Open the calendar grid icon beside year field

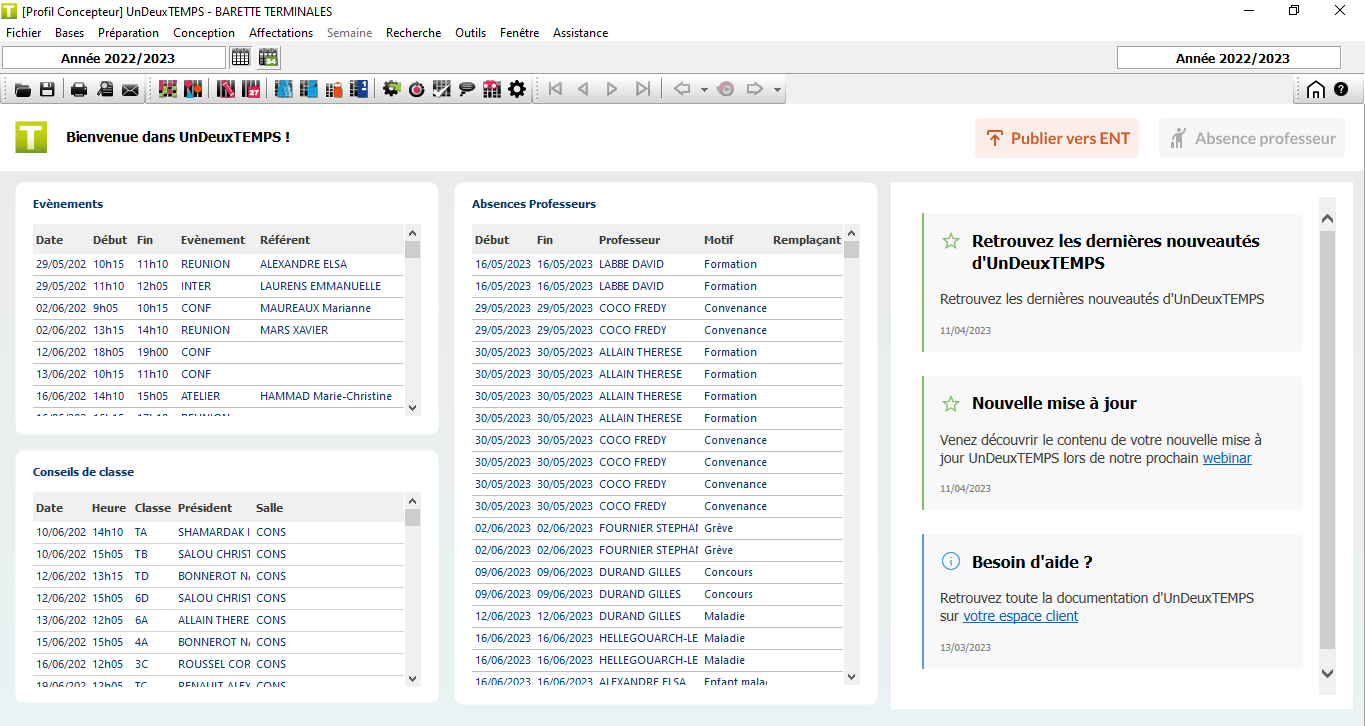coord(241,58)
